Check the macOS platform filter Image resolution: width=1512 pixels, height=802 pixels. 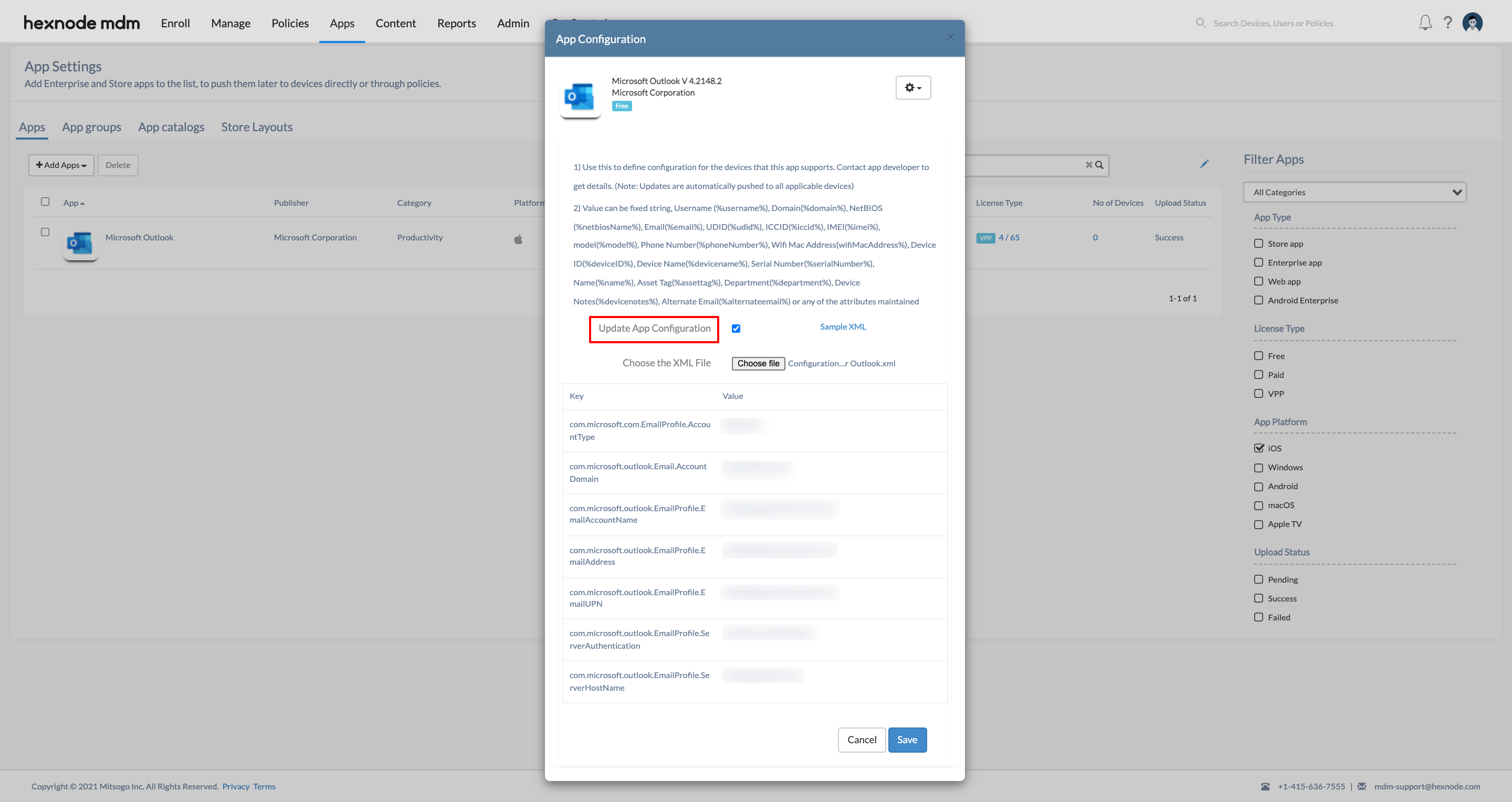[x=1258, y=505]
